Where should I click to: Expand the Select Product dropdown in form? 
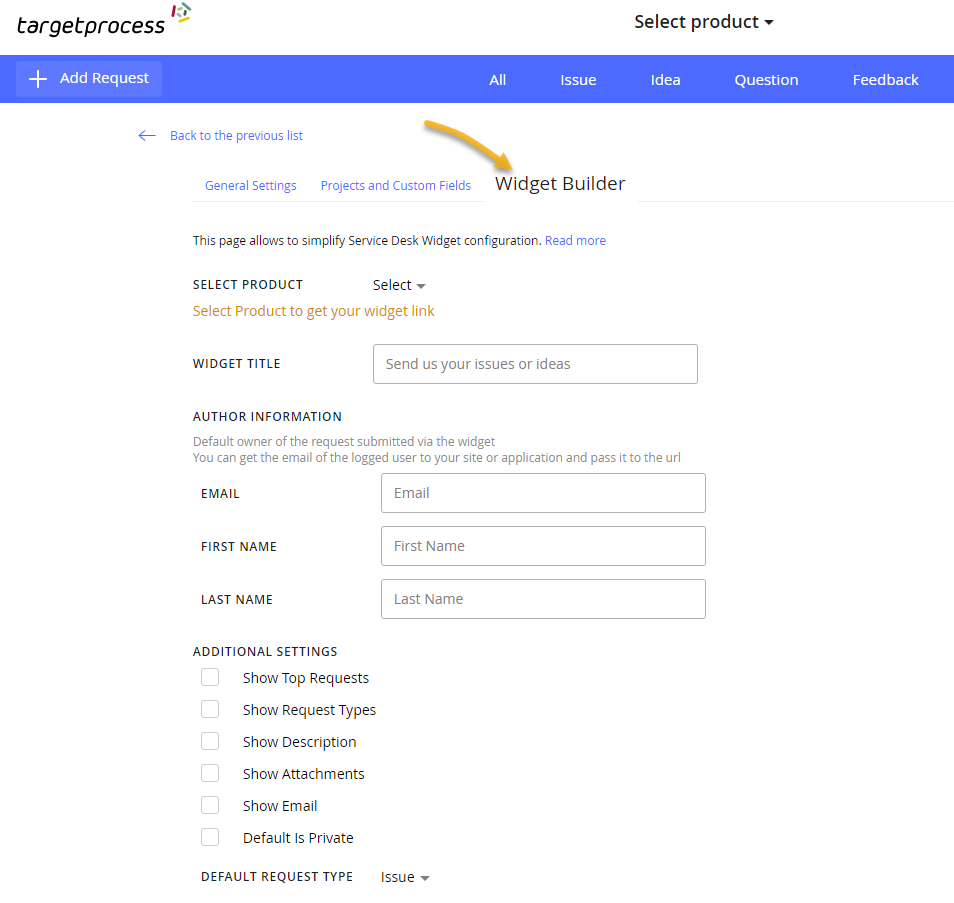pos(399,285)
